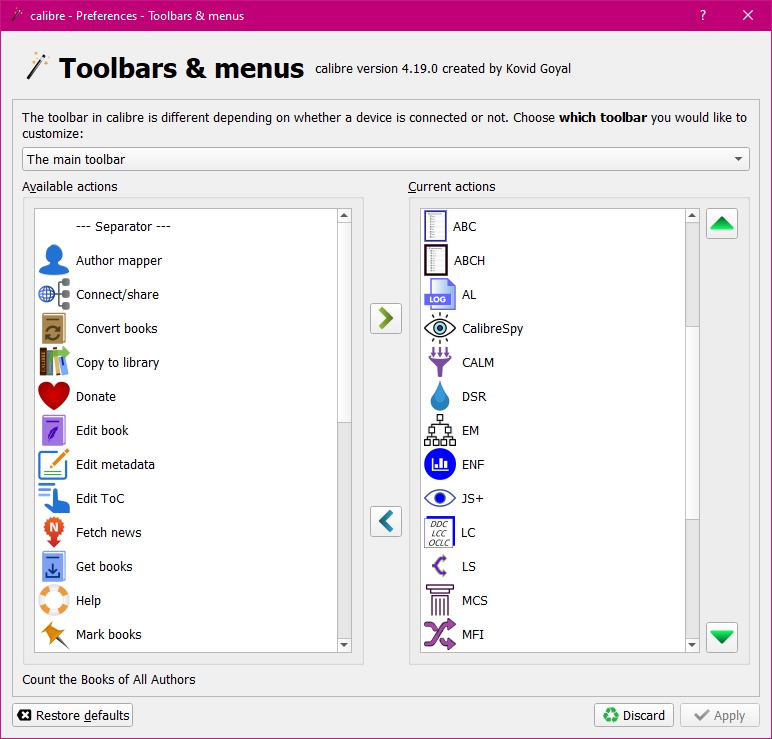Screen dimensions: 772x739
Task: Click the DSR water drop icon
Action: point(440,396)
